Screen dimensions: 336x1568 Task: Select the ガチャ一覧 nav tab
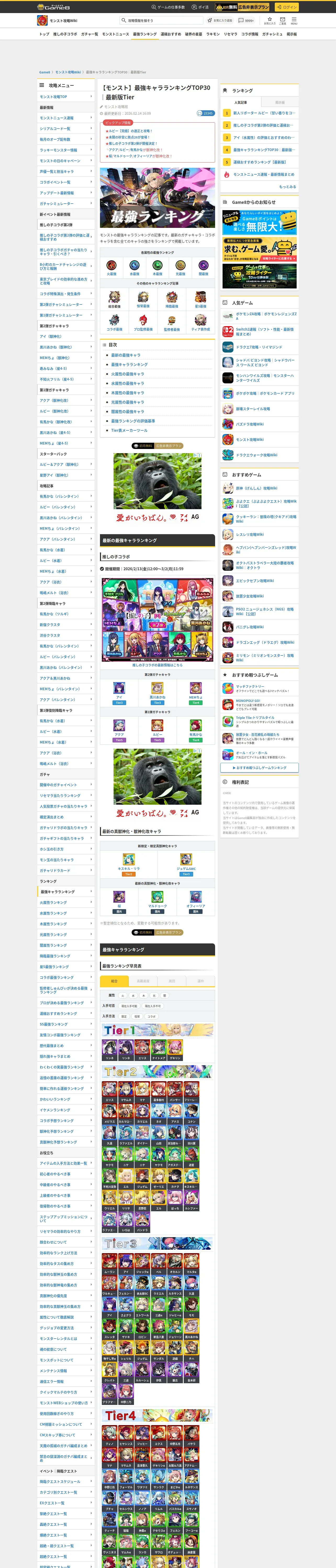tap(90, 34)
